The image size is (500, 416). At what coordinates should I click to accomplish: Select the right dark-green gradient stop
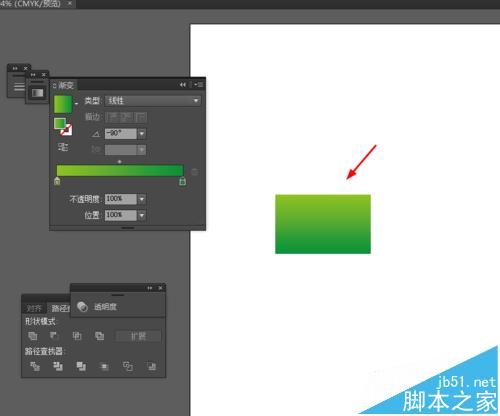click(x=182, y=181)
